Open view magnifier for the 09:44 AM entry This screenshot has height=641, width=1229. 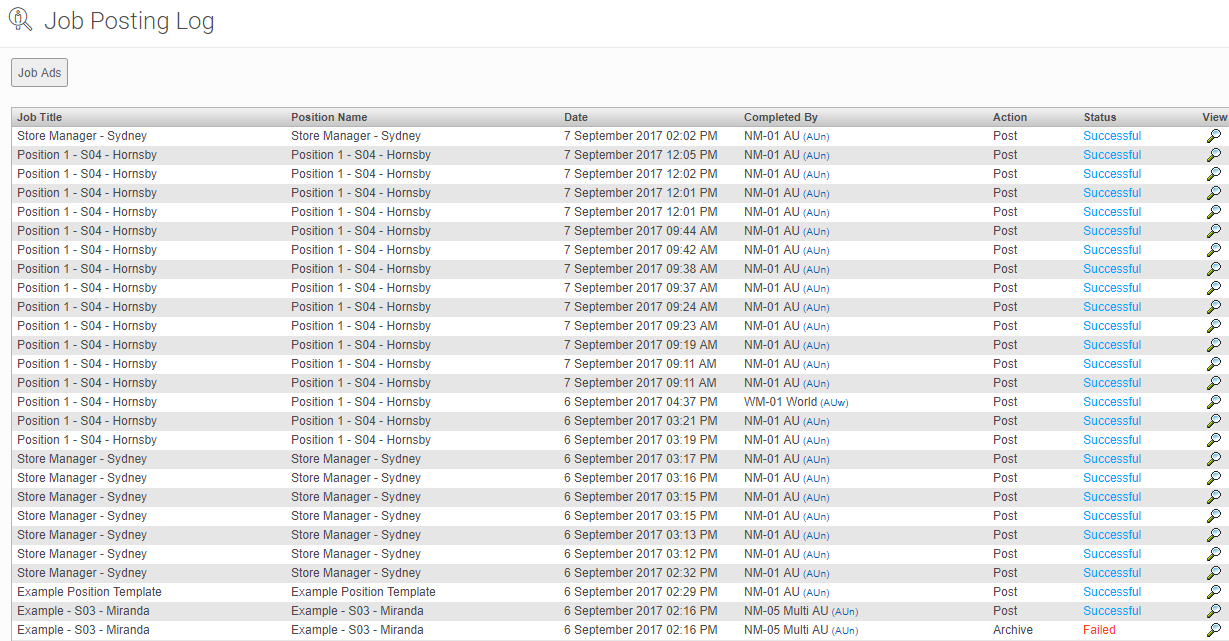pyautogui.click(x=1213, y=231)
